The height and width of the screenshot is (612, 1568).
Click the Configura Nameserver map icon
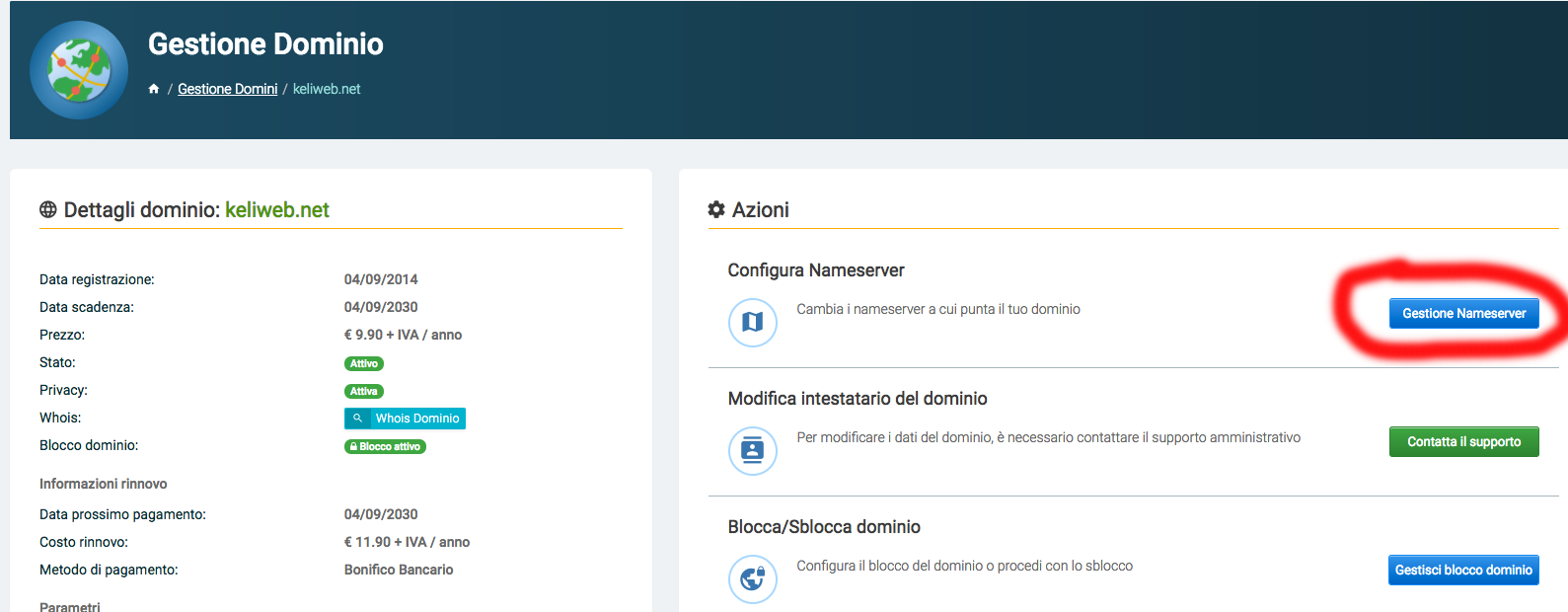coord(753,323)
